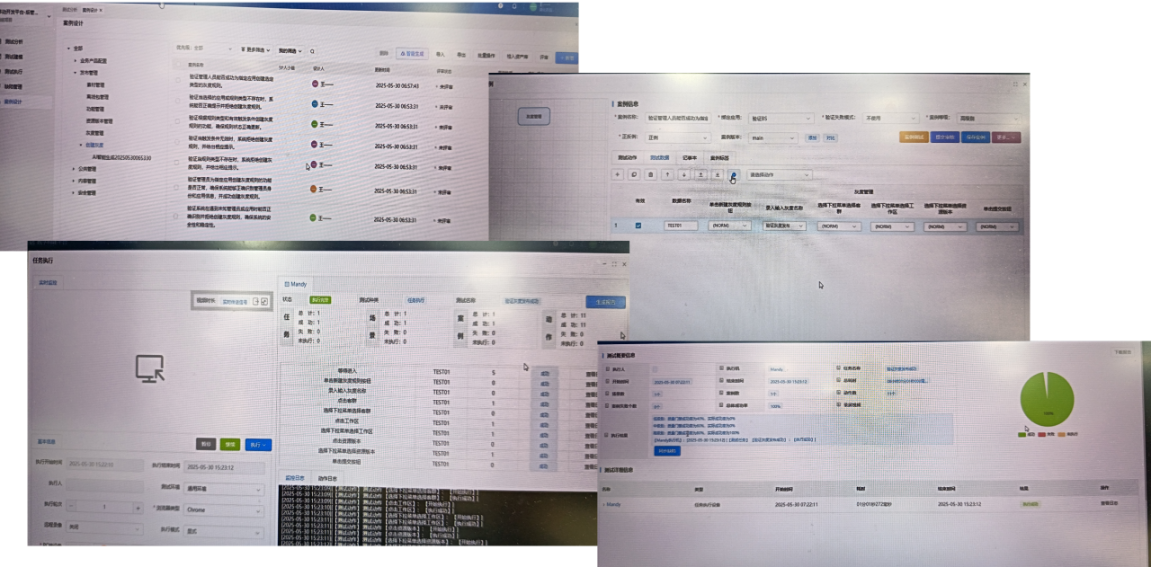The height and width of the screenshot is (567, 1151).
Task: Click the green pie chart in the test summary
Action: (x=1047, y=400)
